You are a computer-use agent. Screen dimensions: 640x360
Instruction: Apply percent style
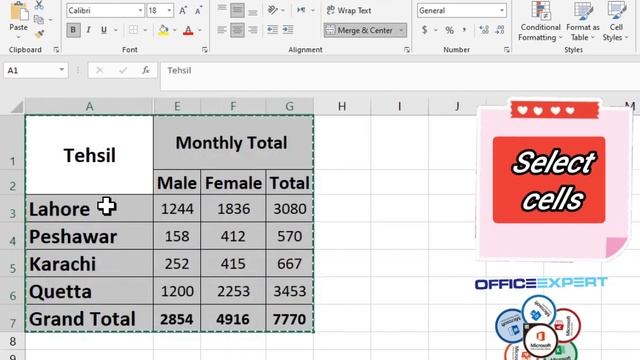[449, 30]
